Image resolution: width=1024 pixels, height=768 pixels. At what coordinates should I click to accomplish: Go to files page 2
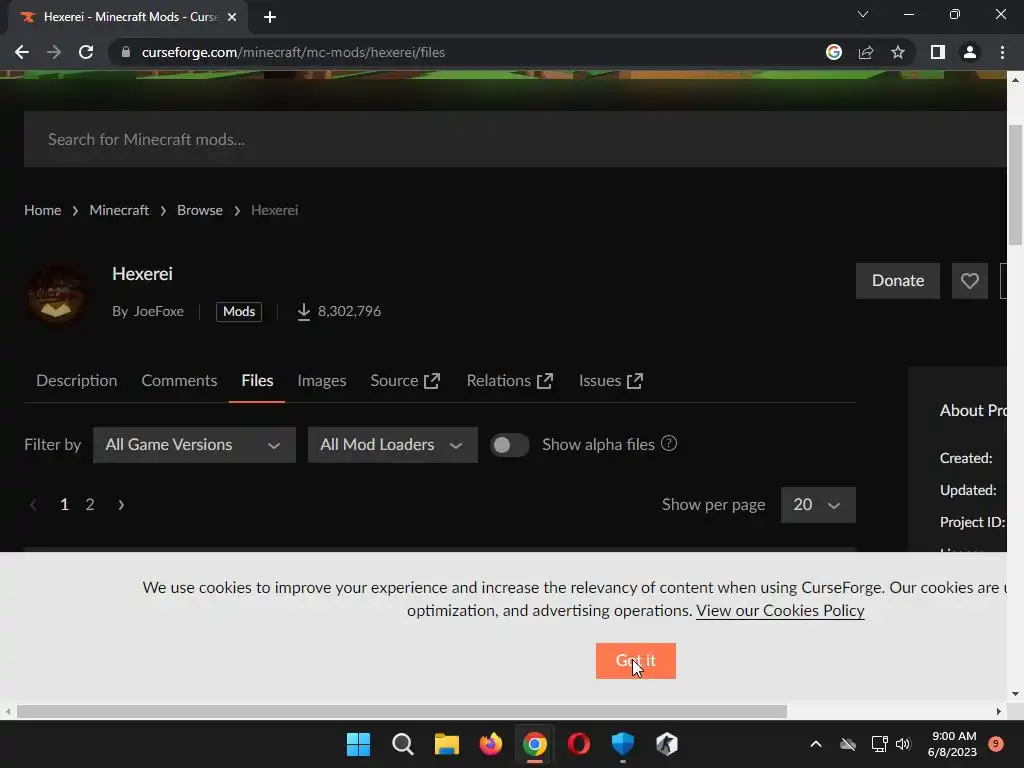(90, 505)
